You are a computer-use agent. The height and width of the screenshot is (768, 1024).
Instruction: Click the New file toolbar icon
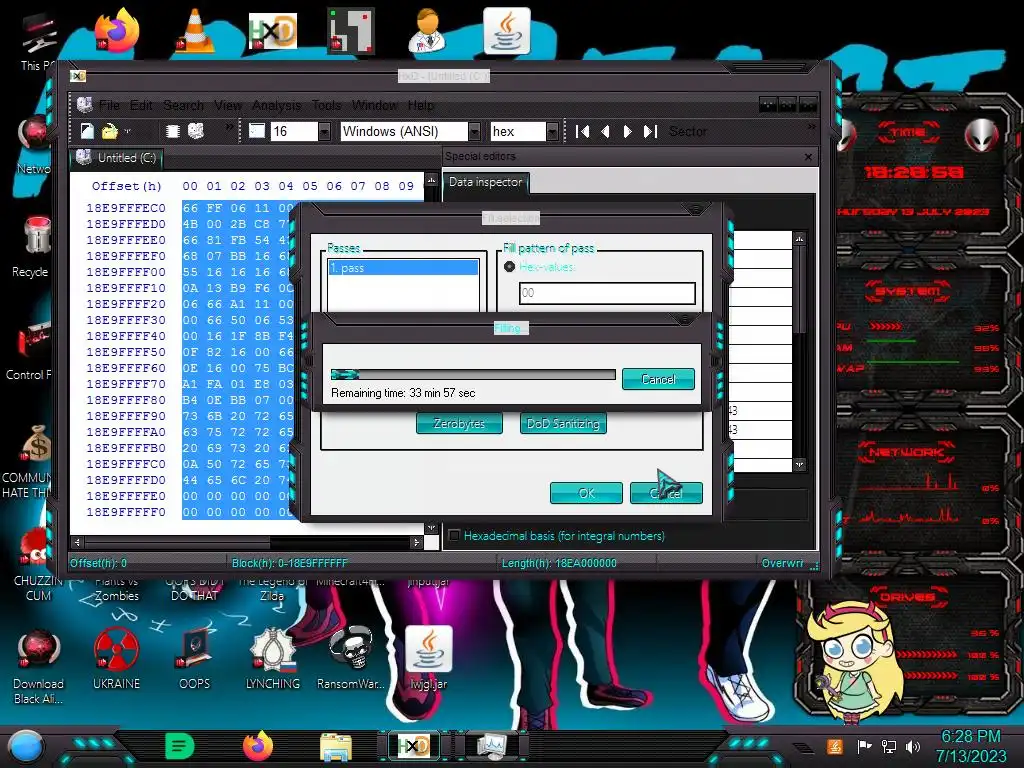[87, 131]
